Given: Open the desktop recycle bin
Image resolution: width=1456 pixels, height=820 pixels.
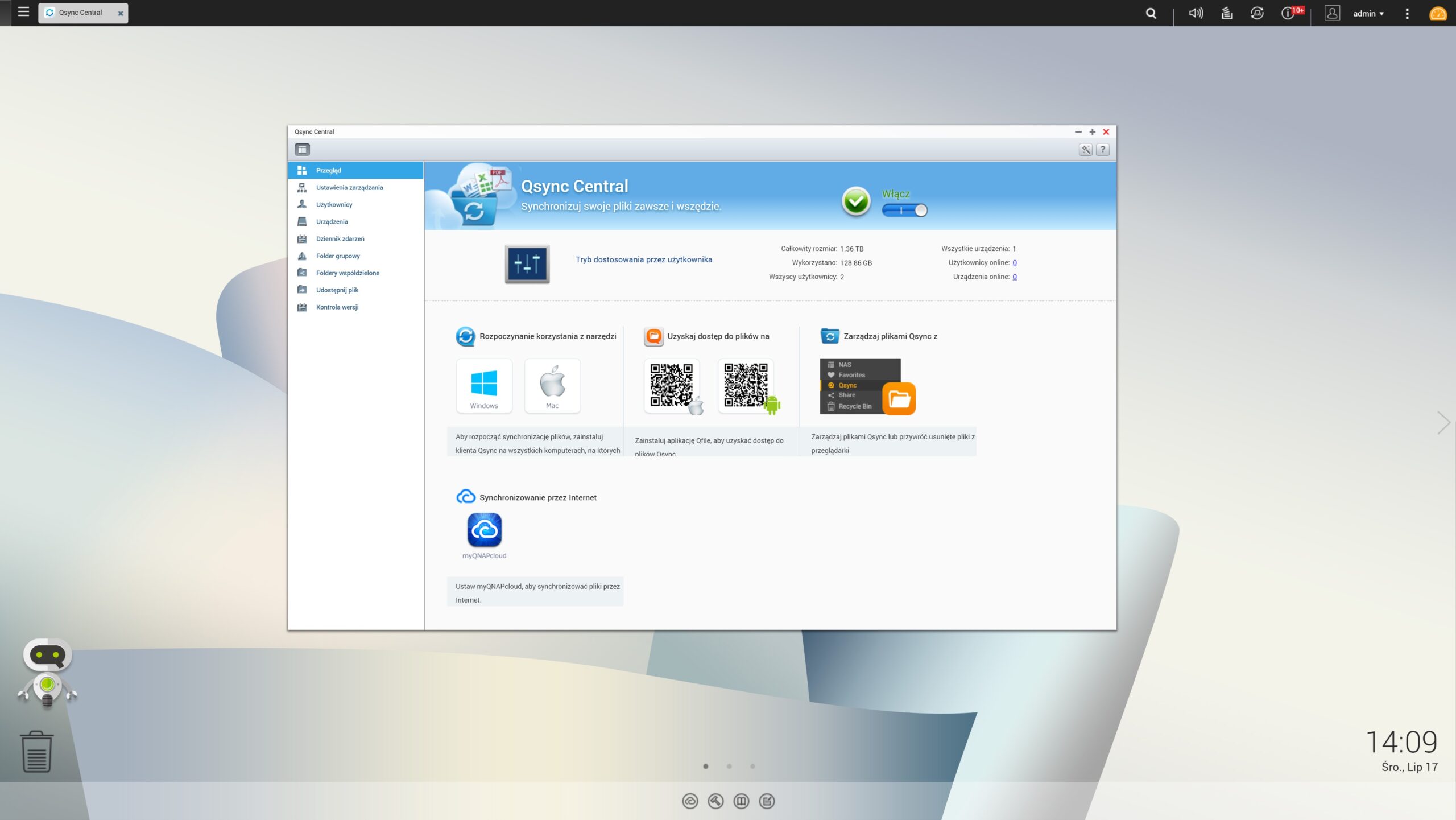Looking at the screenshot, I should coord(37,752).
